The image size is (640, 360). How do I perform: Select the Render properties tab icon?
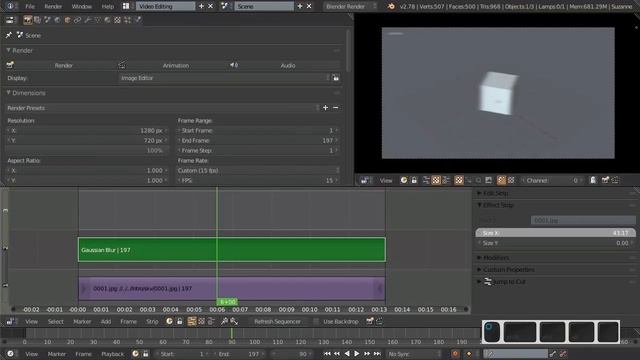(x=27, y=20)
